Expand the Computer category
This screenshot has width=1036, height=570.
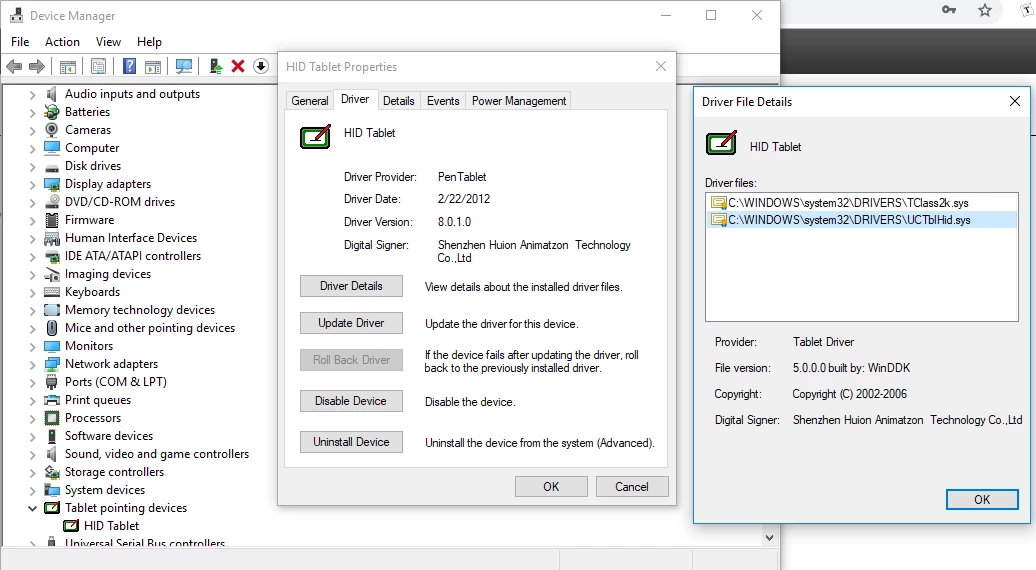coord(32,149)
